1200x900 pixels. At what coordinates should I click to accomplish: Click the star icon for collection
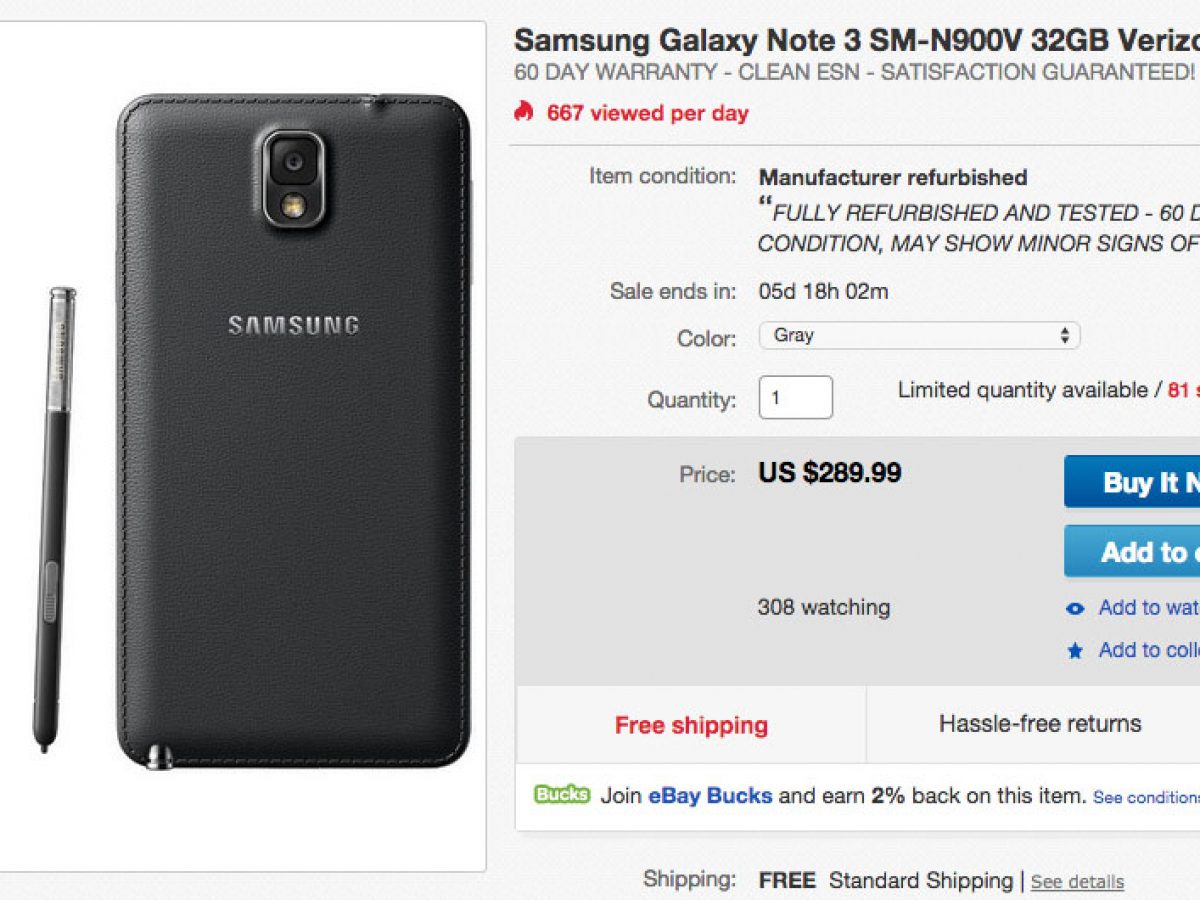coord(1075,651)
